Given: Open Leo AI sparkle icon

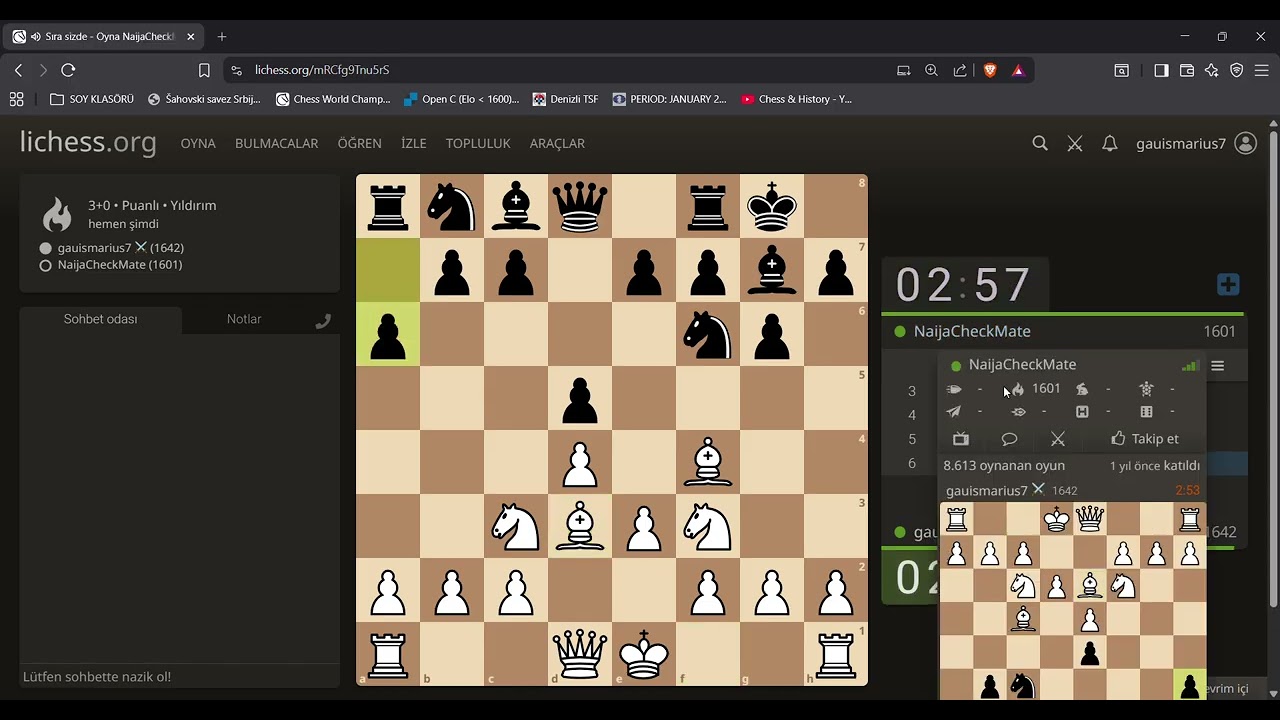Looking at the screenshot, I should [1212, 70].
